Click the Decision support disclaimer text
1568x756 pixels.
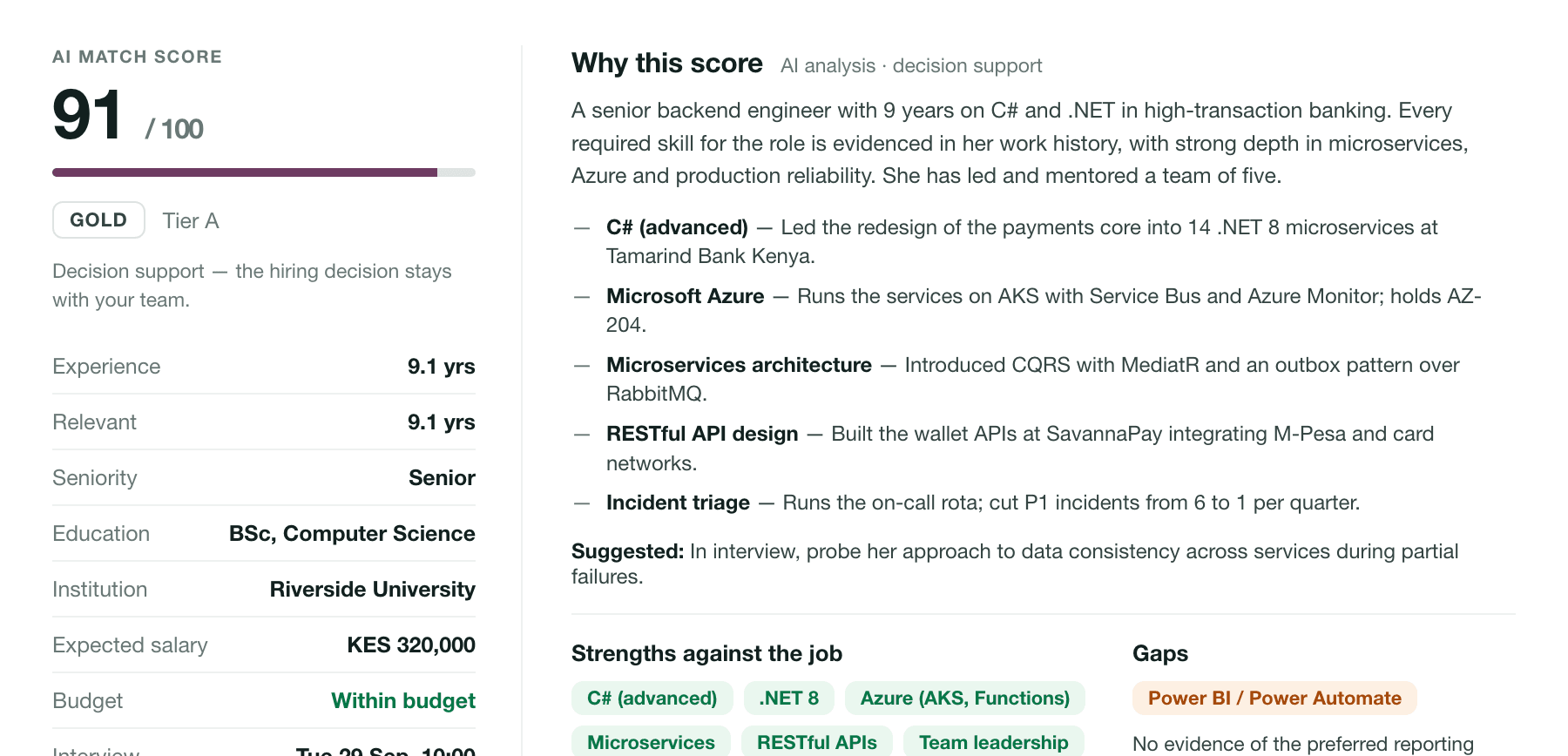pyautogui.click(x=252, y=286)
